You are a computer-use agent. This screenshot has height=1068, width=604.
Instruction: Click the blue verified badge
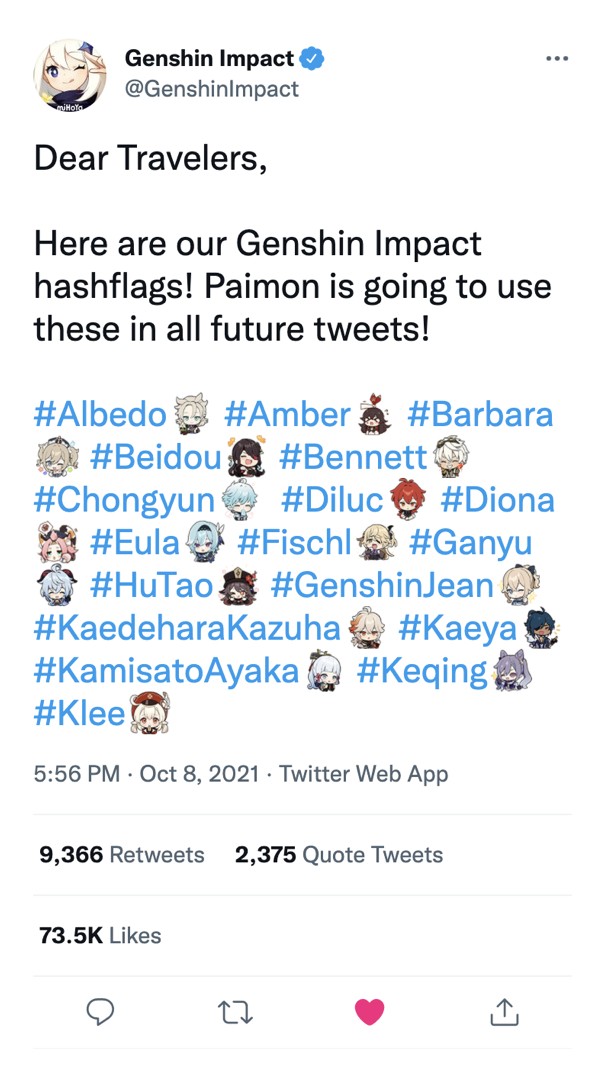pyautogui.click(x=312, y=59)
